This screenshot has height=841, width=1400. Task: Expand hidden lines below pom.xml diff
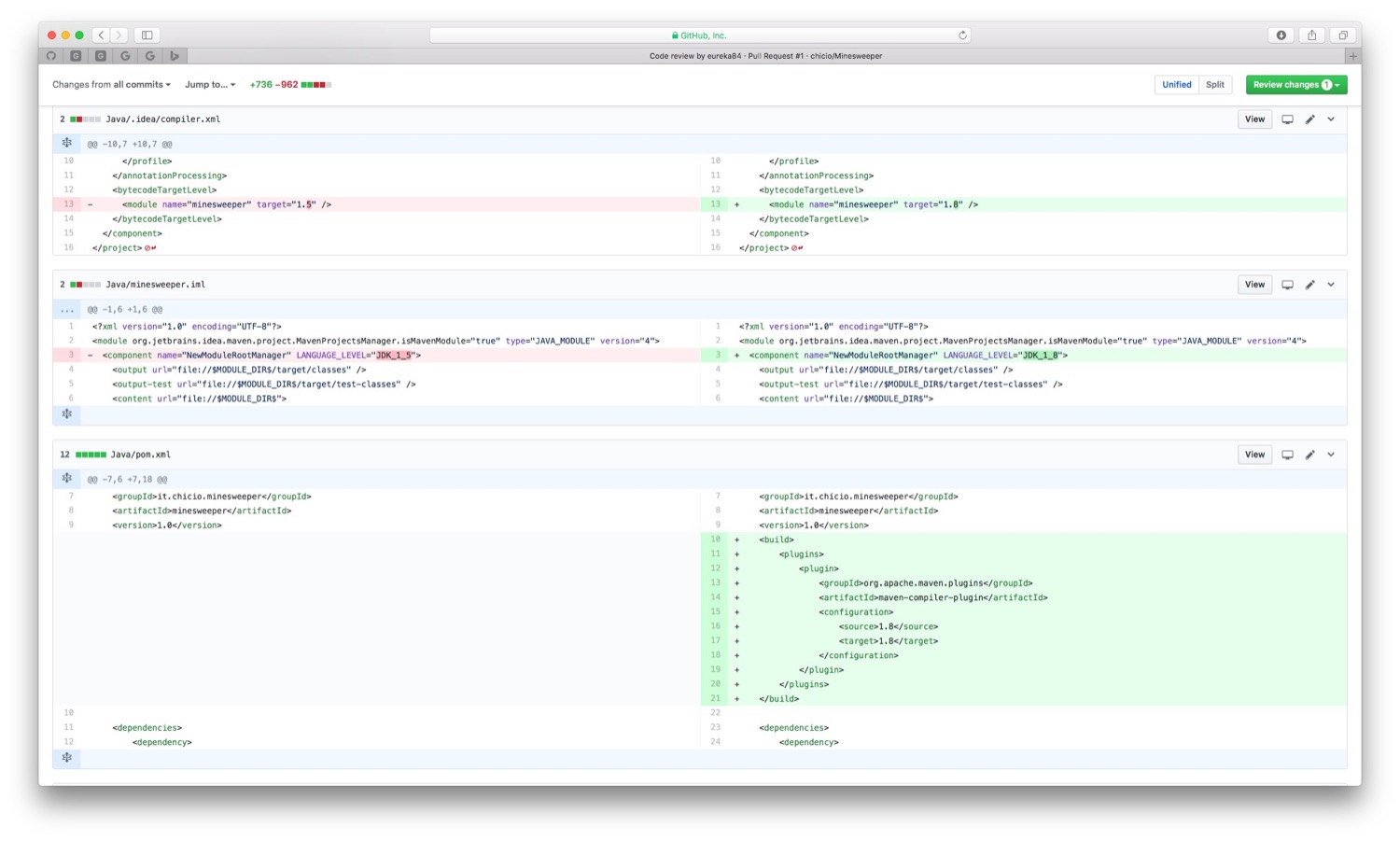66,758
